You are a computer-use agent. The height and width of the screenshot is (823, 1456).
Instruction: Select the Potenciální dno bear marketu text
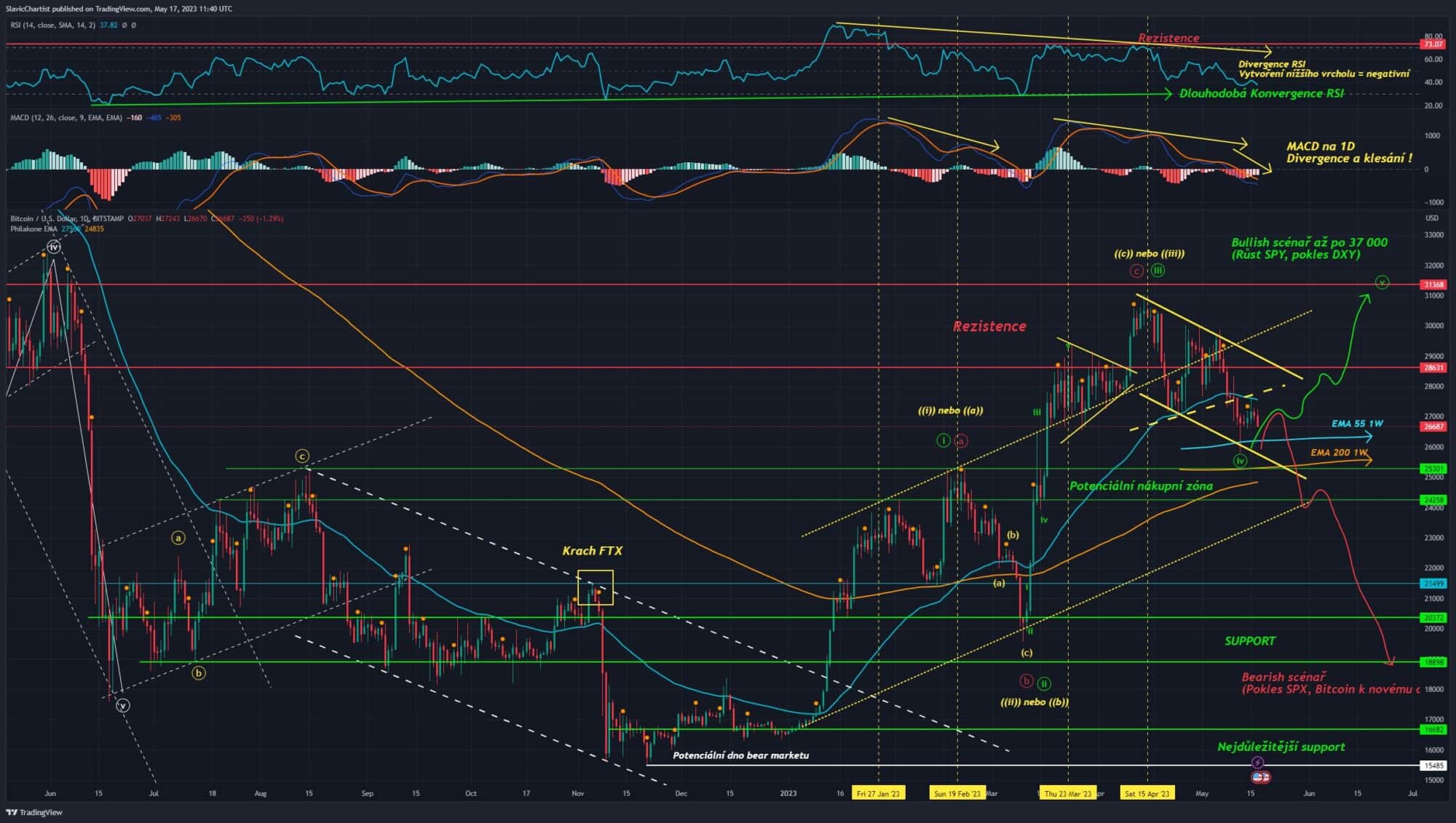click(740, 755)
